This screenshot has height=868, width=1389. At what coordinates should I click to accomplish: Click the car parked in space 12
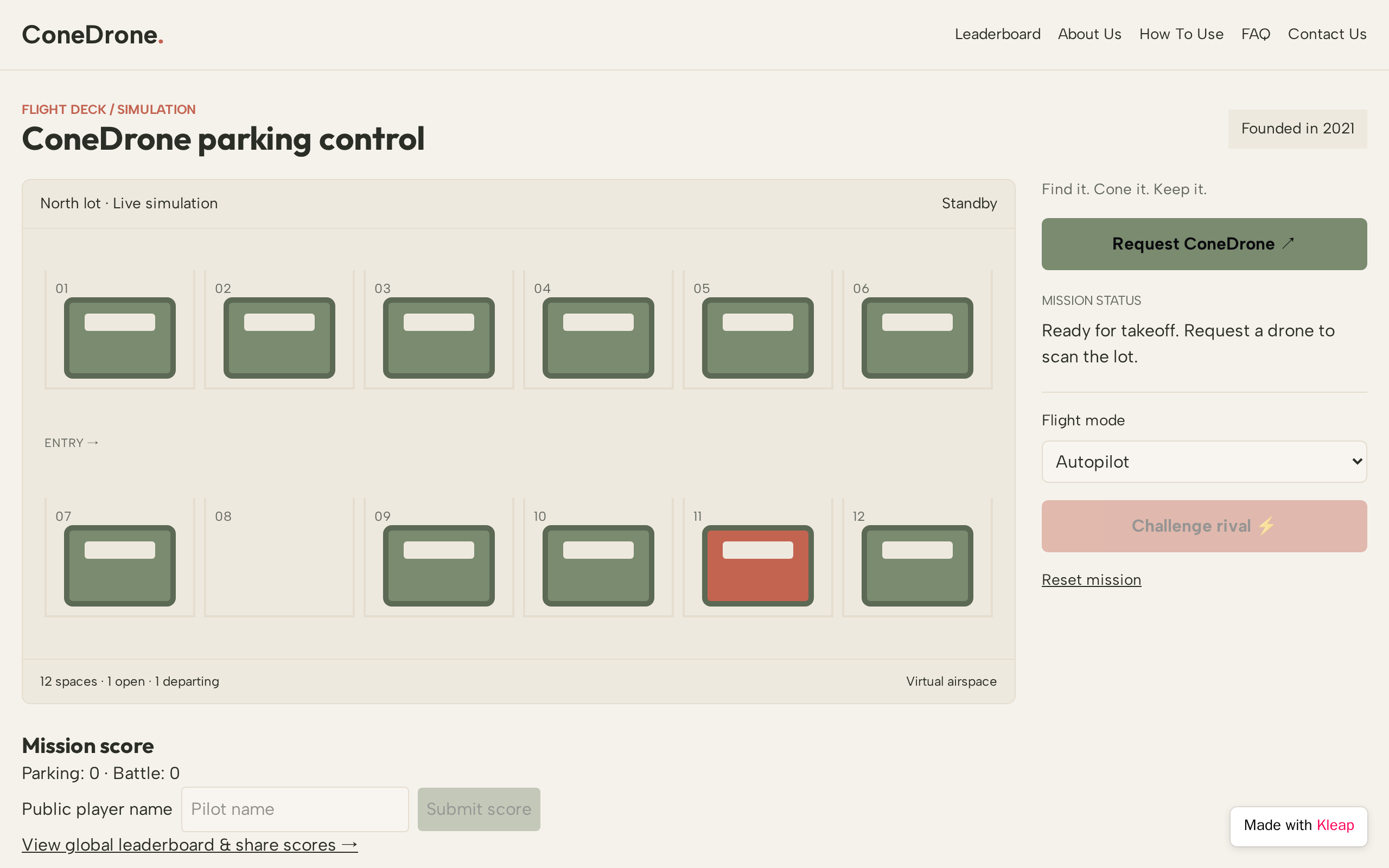pos(917,565)
